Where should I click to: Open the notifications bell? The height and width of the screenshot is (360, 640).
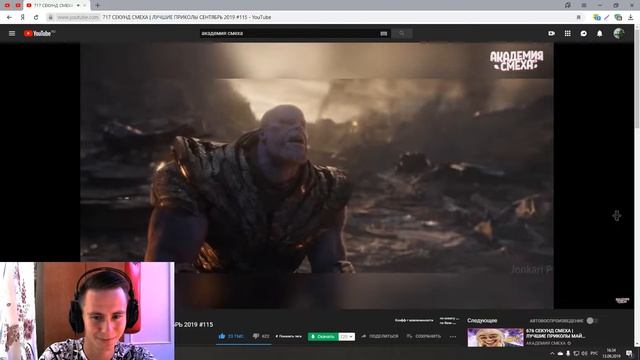[600, 33]
